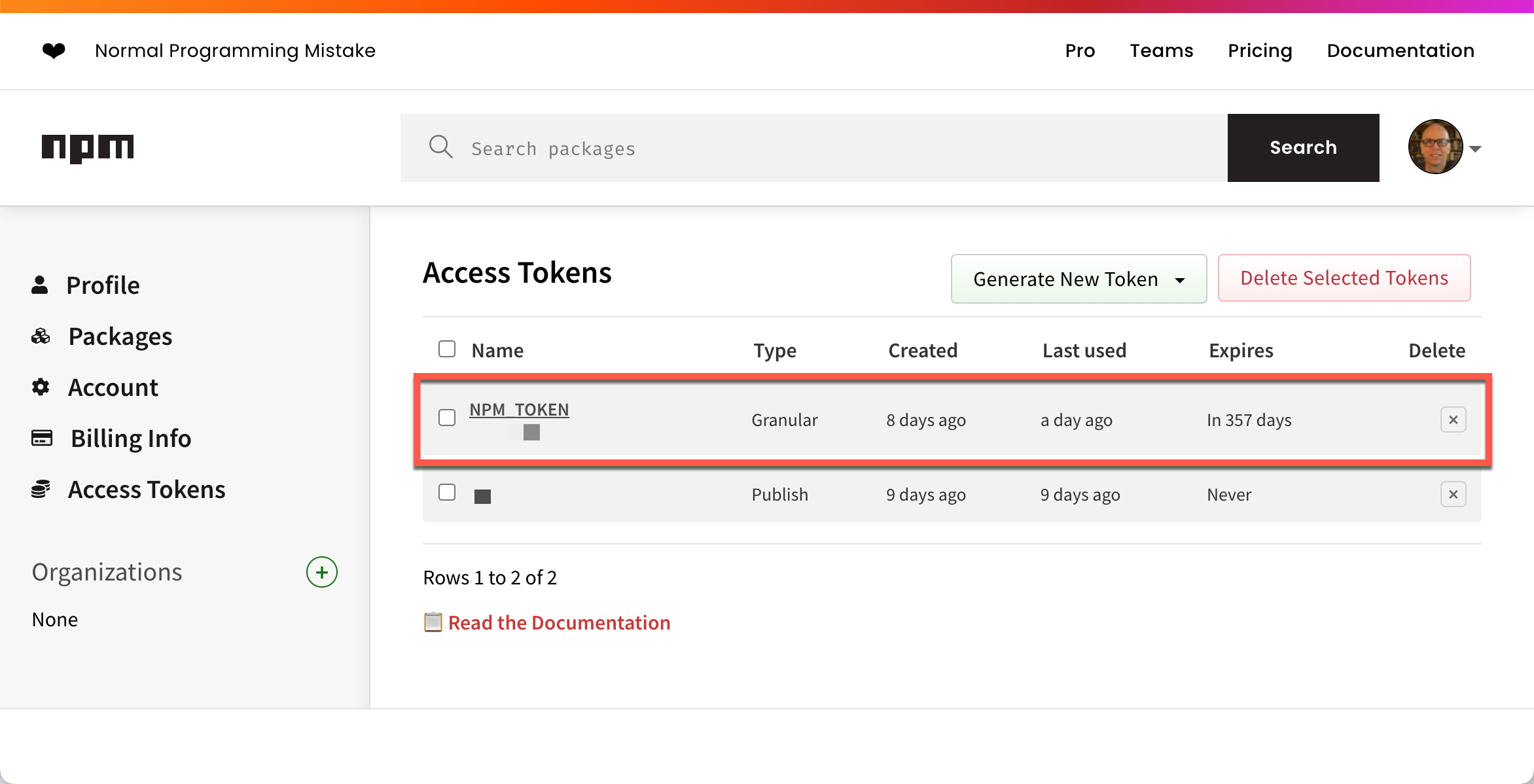The height and width of the screenshot is (784, 1534).
Task: Check the Publish token row checkbox
Action: 447,492
